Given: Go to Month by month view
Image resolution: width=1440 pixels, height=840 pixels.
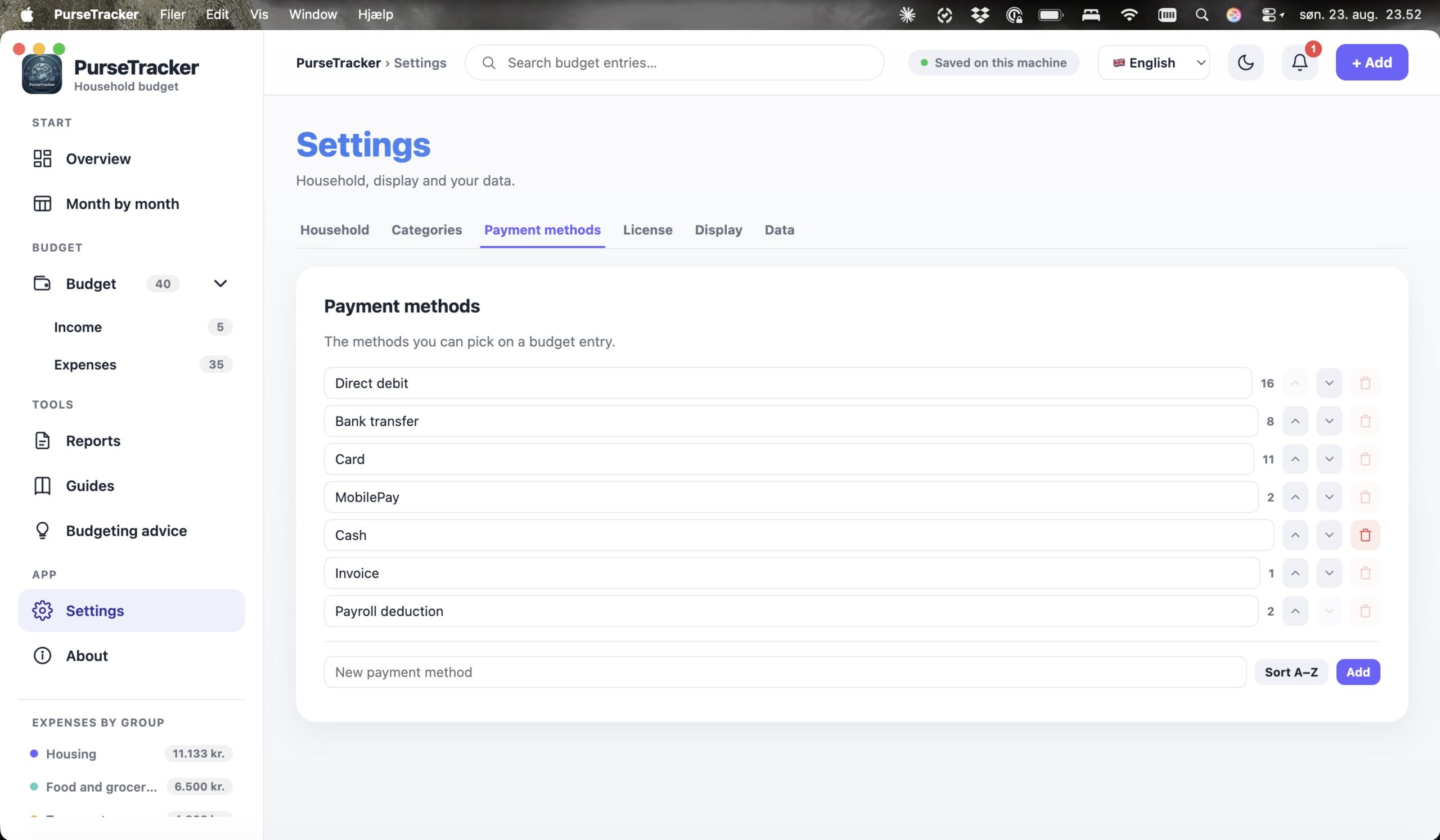Looking at the screenshot, I should click(132, 204).
